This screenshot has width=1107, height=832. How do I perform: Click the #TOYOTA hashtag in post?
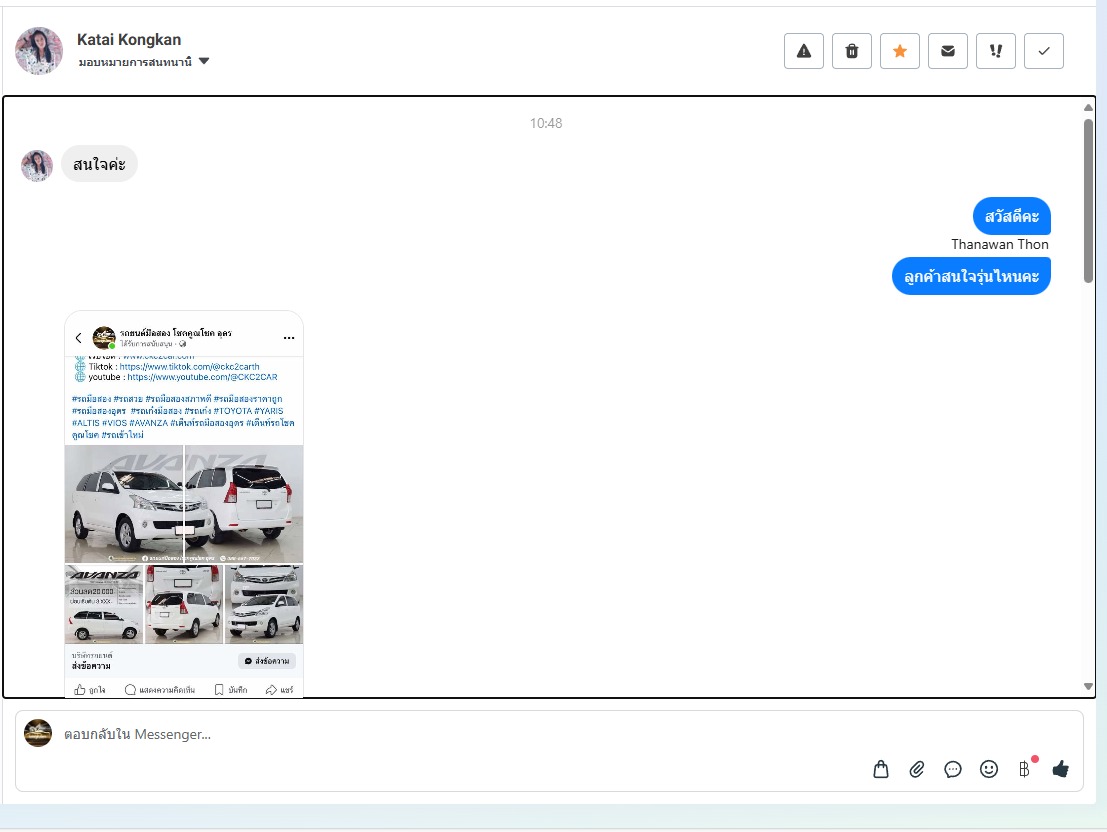[x=232, y=411]
